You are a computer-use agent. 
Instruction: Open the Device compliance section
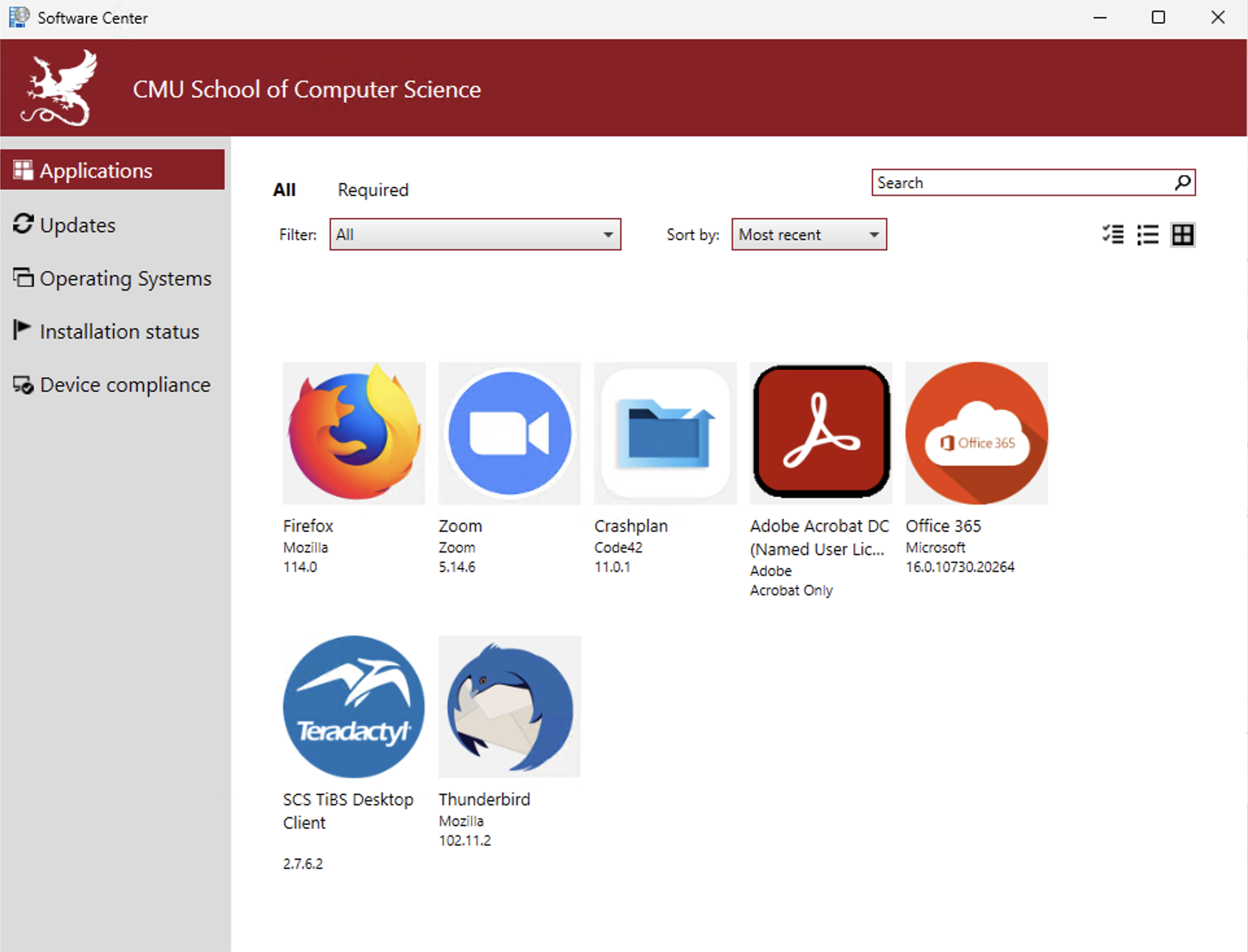tap(113, 385)
